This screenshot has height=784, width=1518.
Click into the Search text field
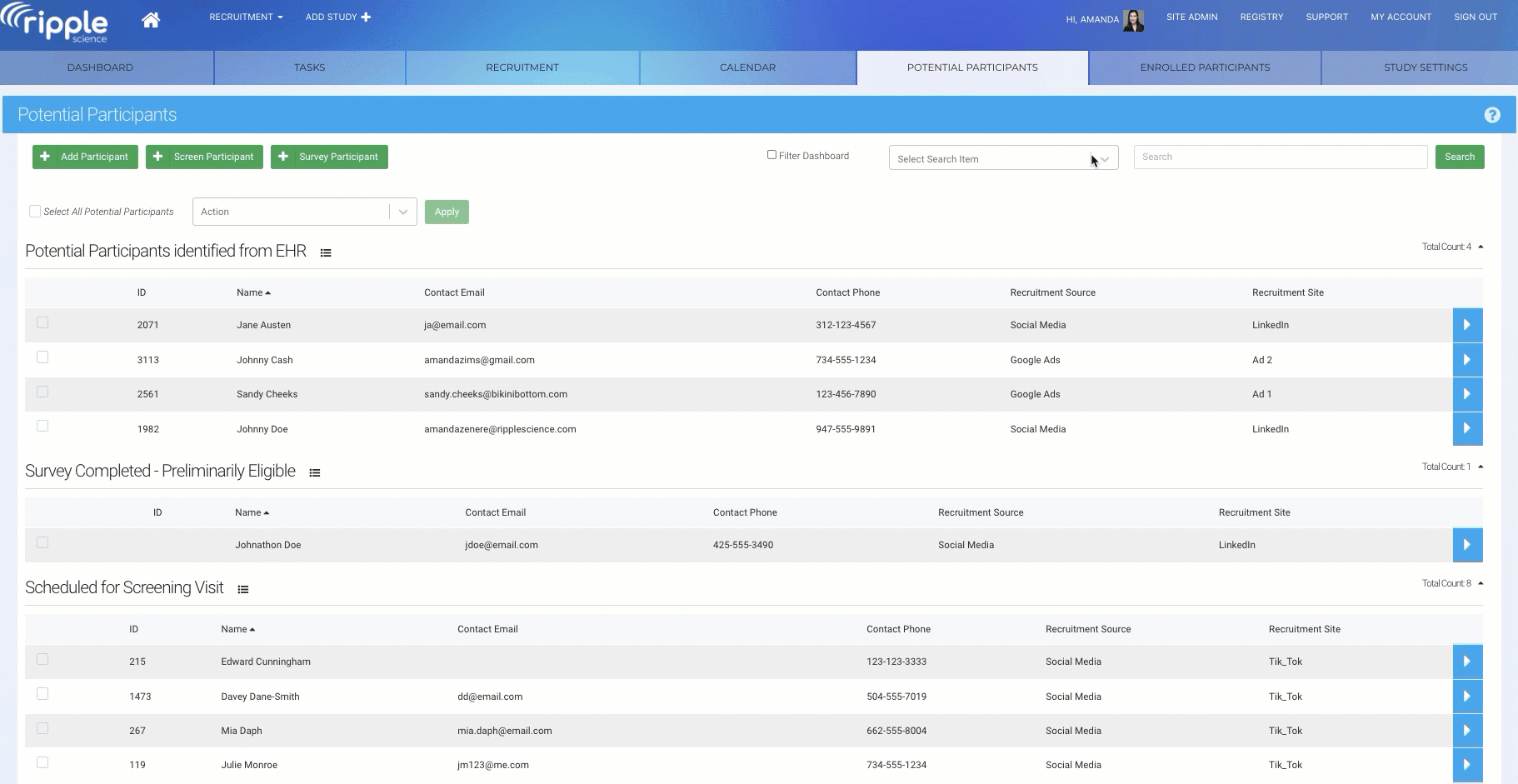pyautogui.click(x=1280, y=157)
